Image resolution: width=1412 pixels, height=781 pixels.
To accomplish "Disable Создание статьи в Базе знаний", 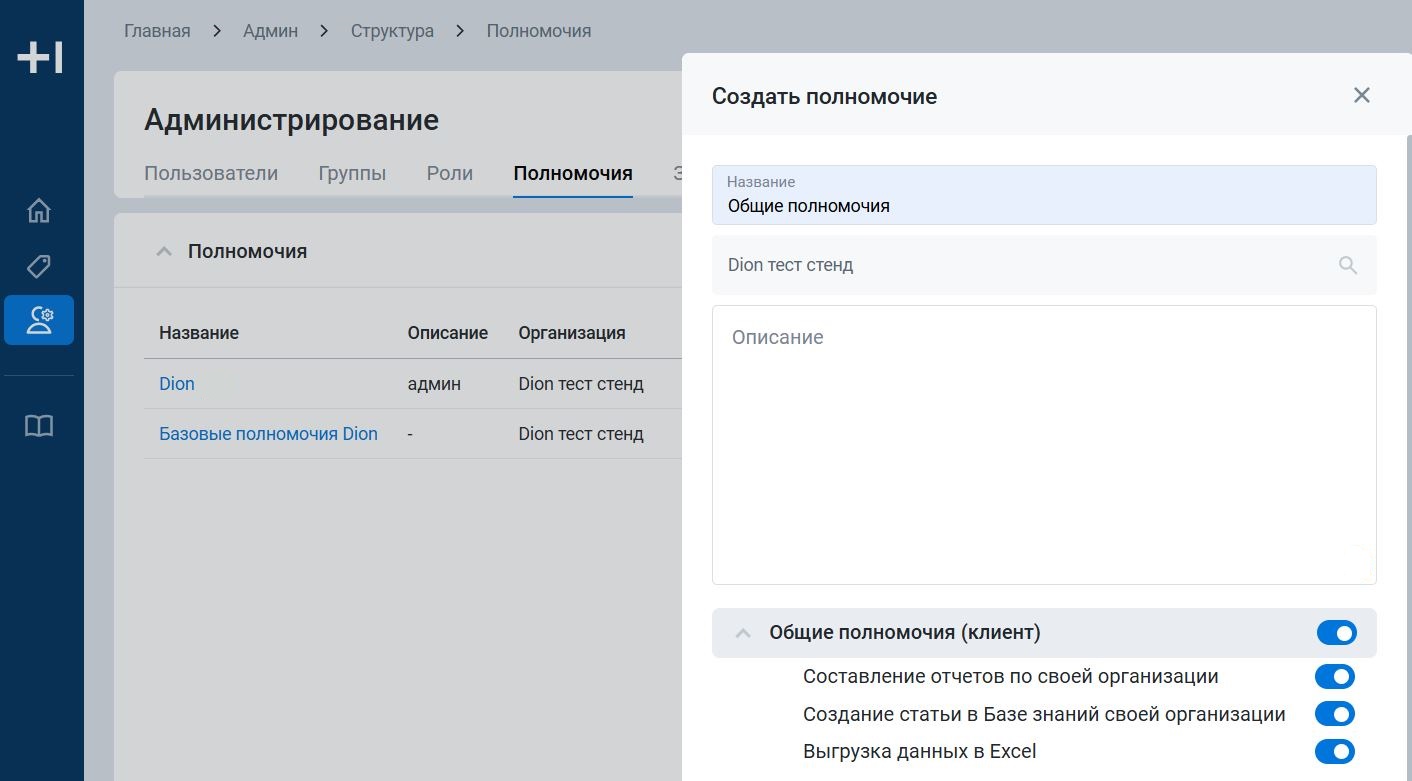I will (1334, 714).
